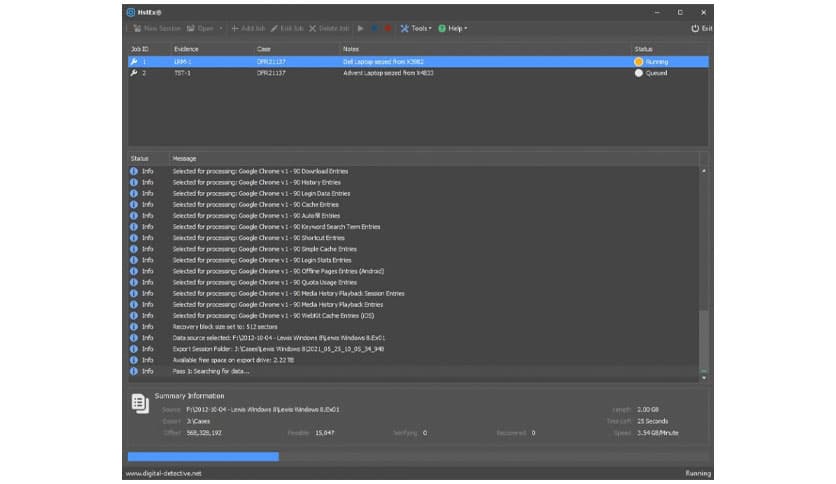Viewport: 836px width, 484px height.
Task: Click the 3.54 GB/Minute speed value
Action: tap(657, 433)
